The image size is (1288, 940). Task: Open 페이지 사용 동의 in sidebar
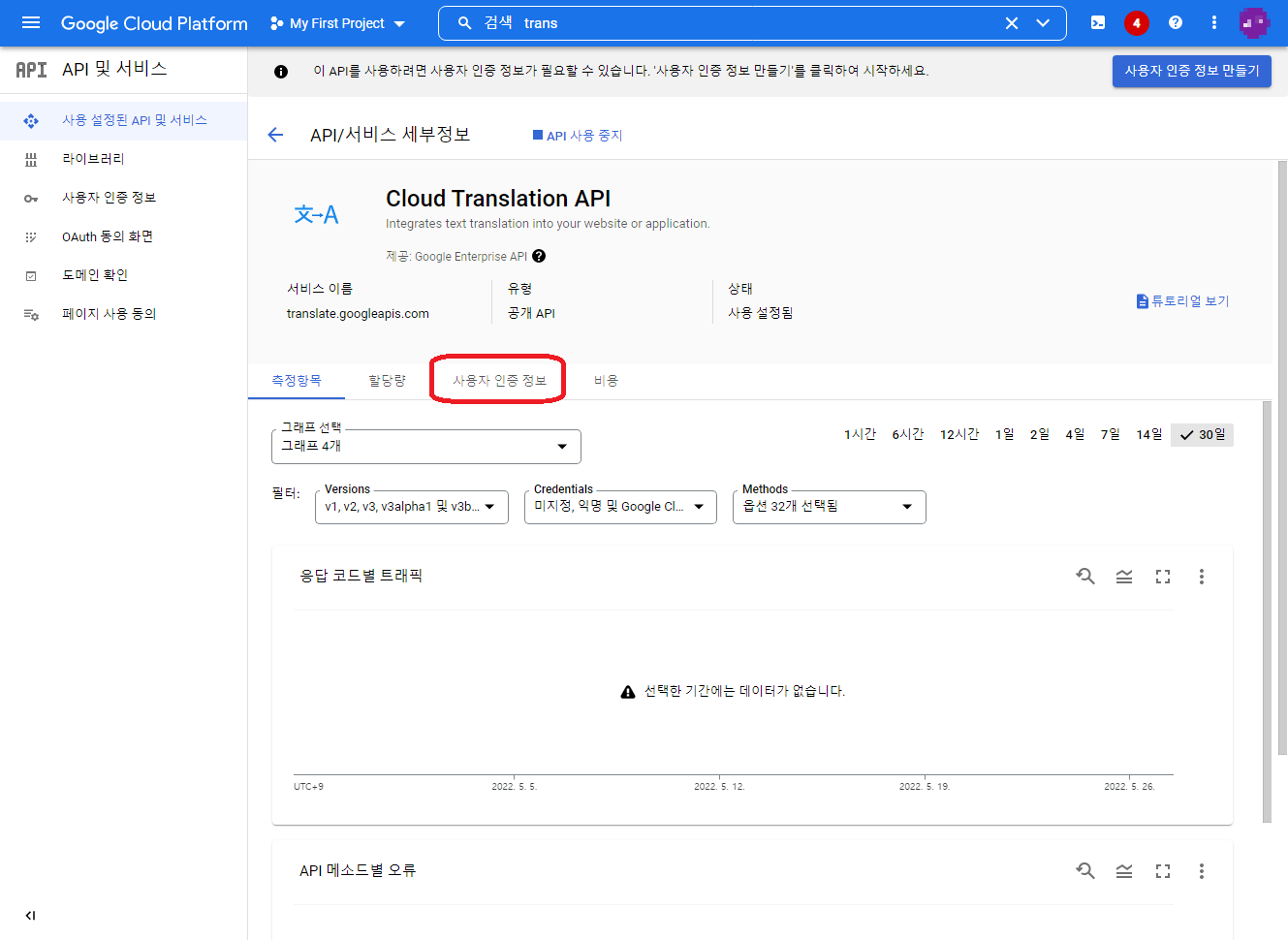click(123, 314)
